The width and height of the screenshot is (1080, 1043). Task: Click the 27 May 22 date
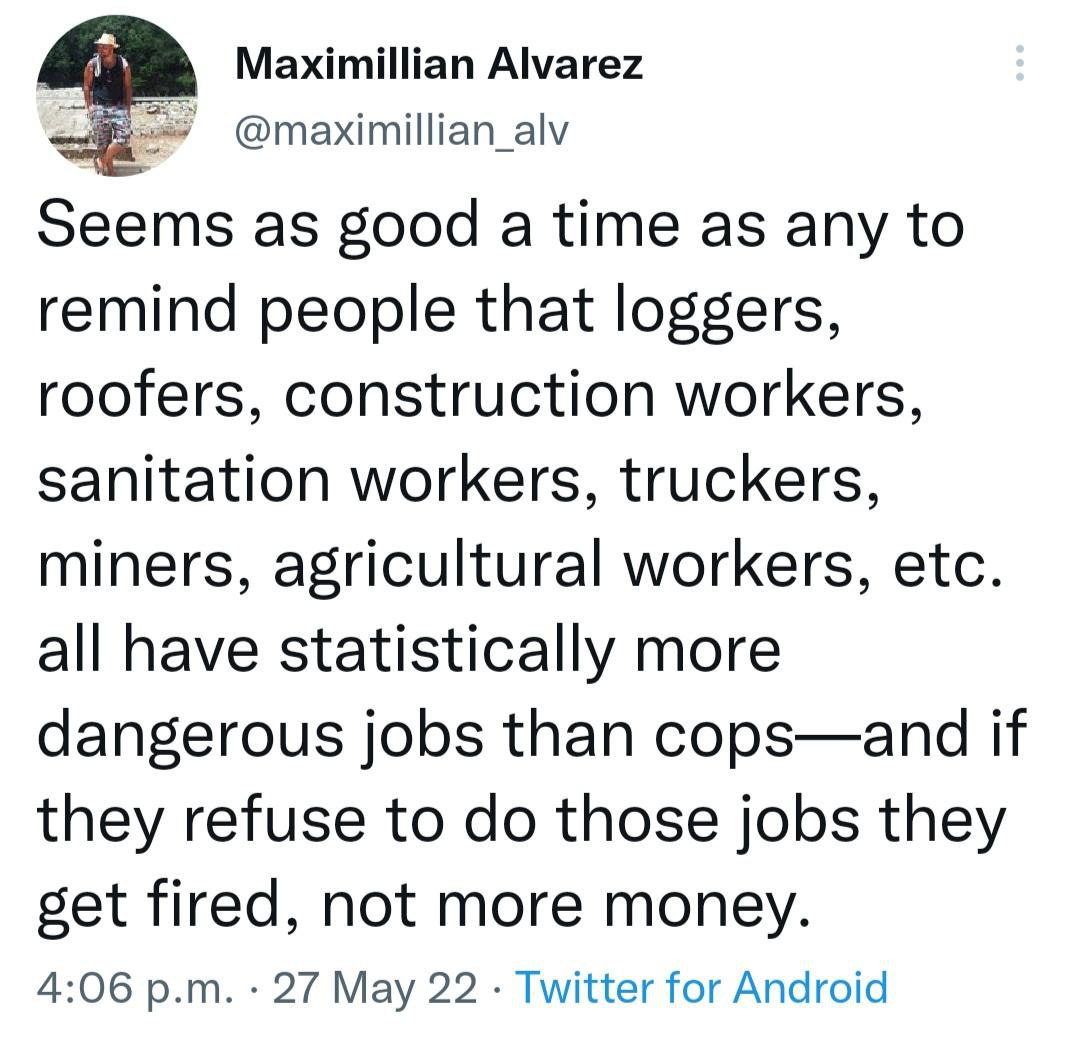(374, 988)
